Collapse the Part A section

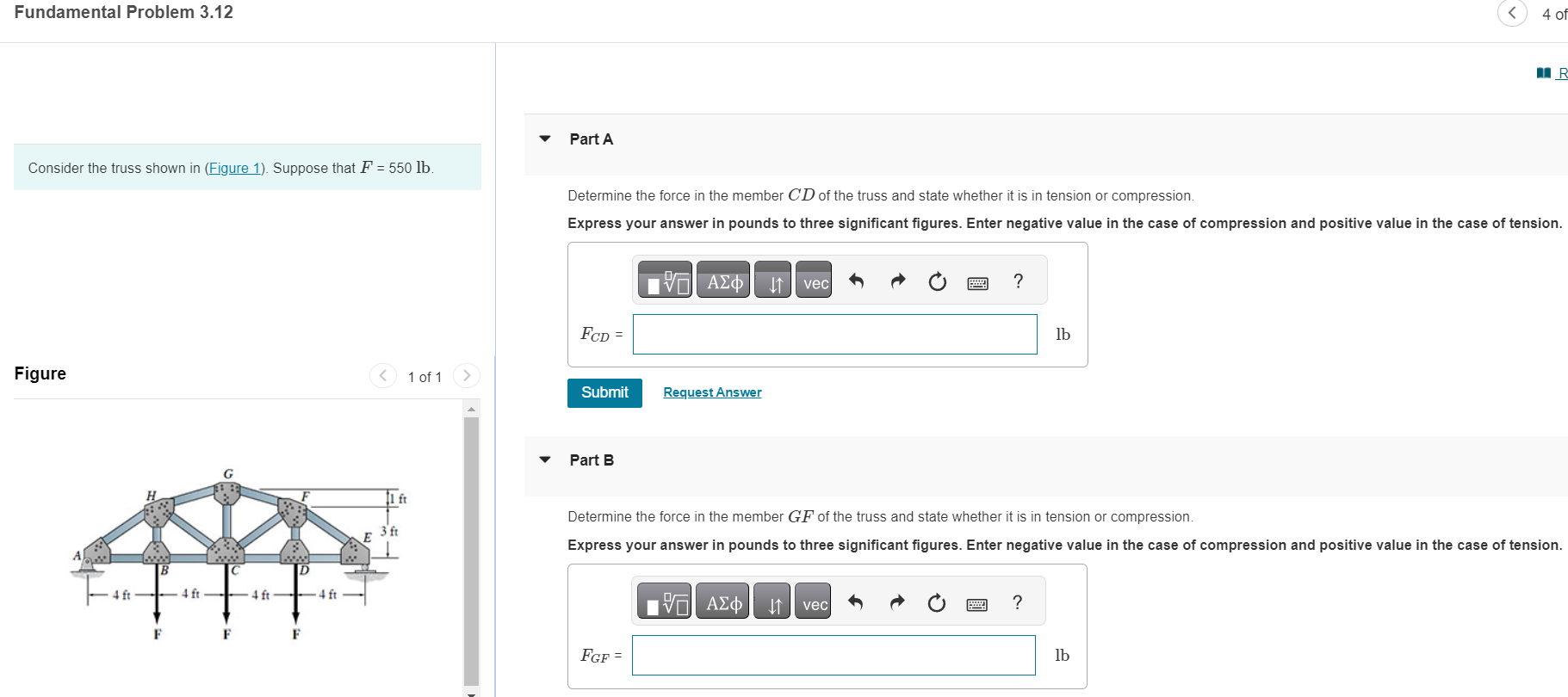[545, 139]
